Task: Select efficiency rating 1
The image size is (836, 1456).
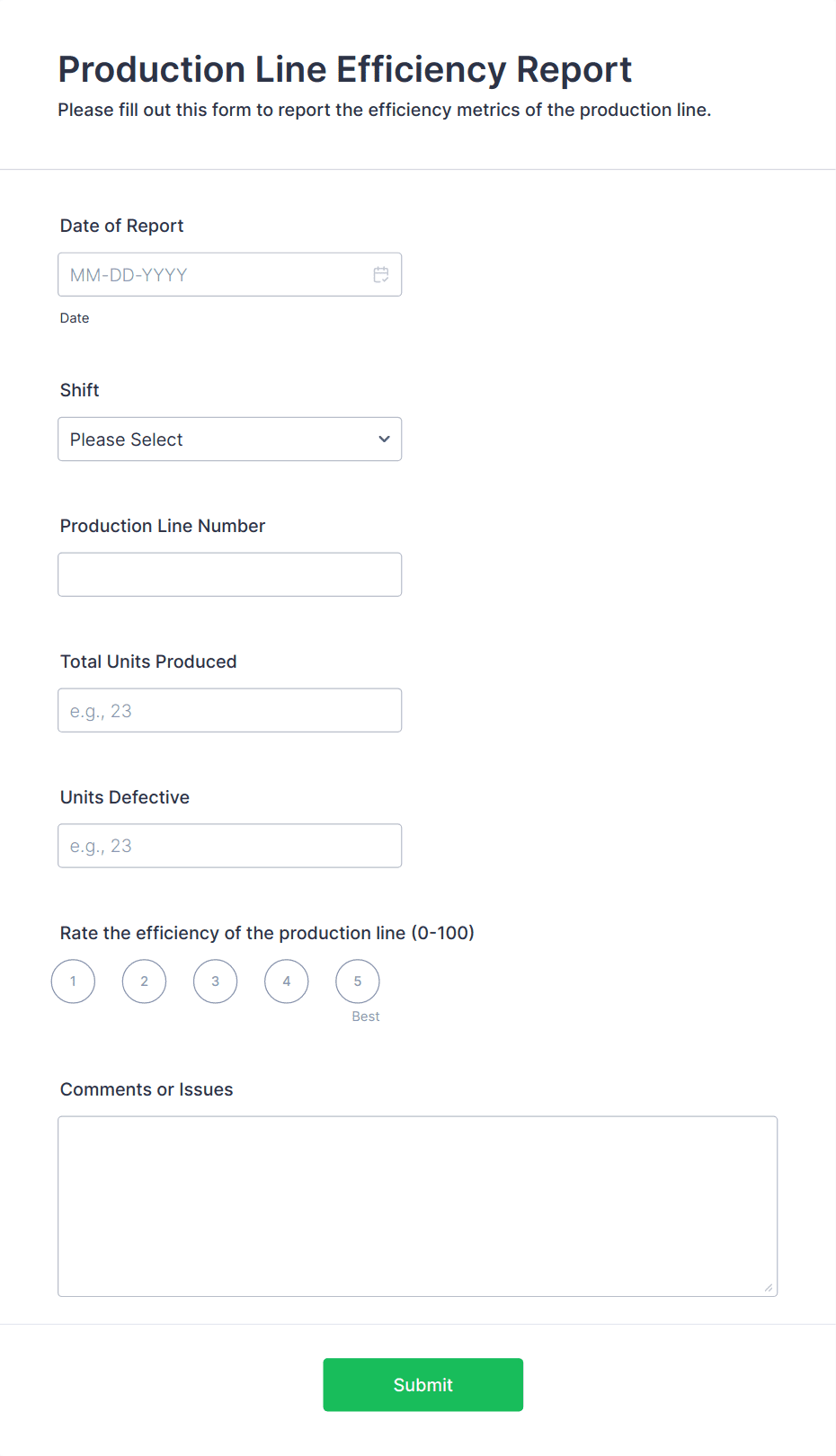Action: click(x=73, y=981)
